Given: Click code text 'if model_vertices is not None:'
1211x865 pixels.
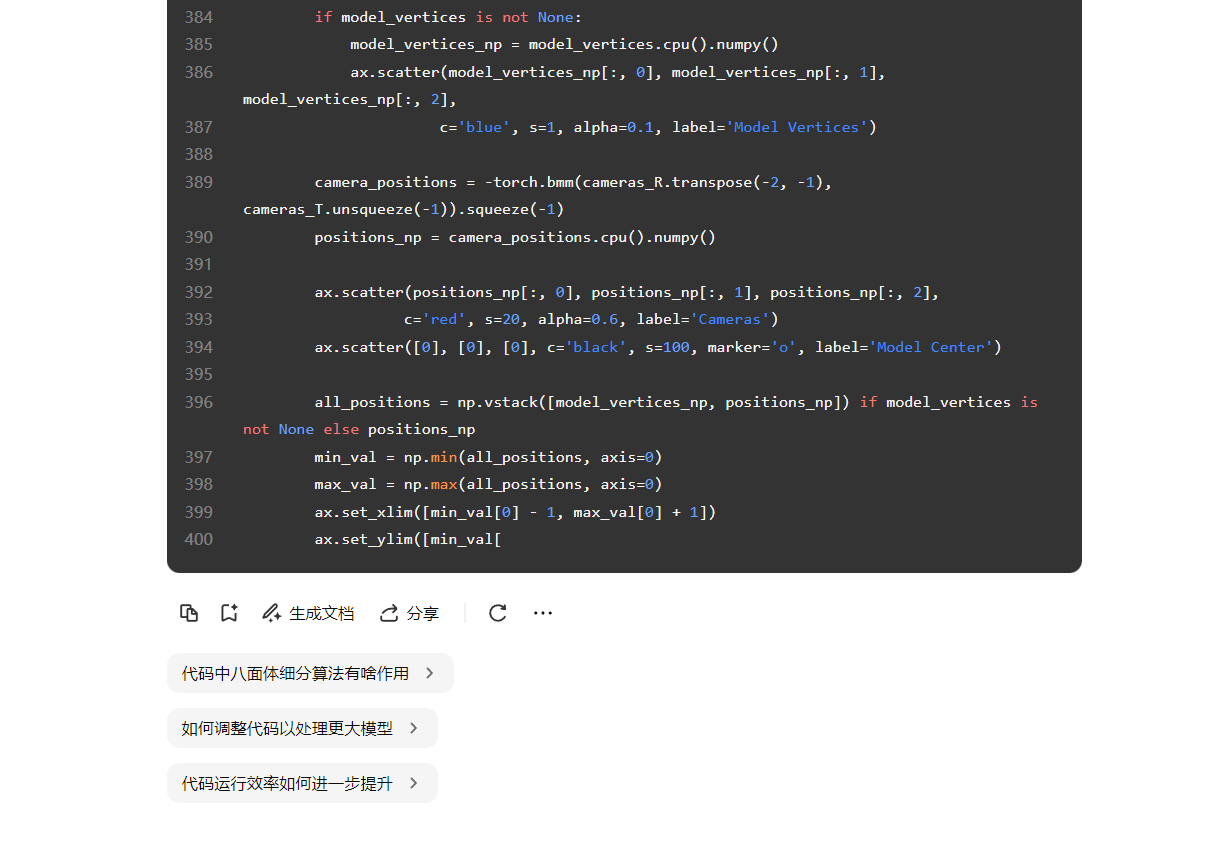Looking at the screenshot, I should point(448,17).
